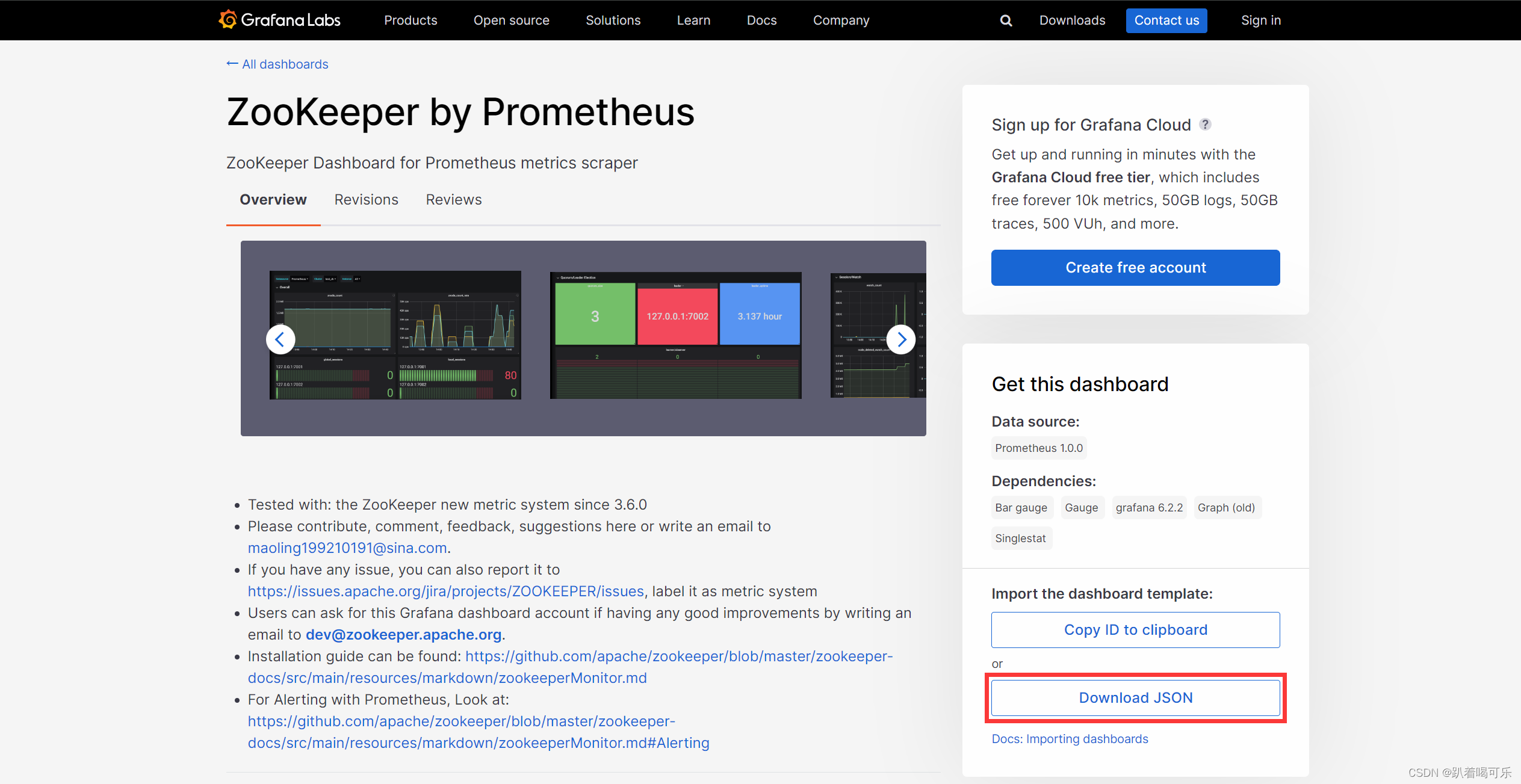Expand the Solutions navigation dropdown
Viewport: 1521px width, 784px height.
click(610, 19)
